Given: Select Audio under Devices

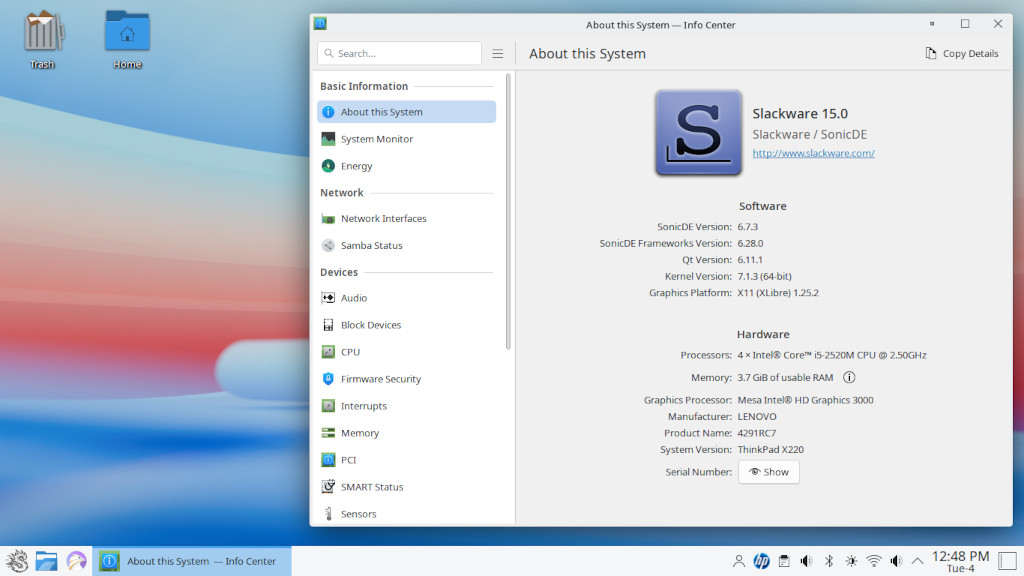Looking at the screenshot, I should (406, 298).
